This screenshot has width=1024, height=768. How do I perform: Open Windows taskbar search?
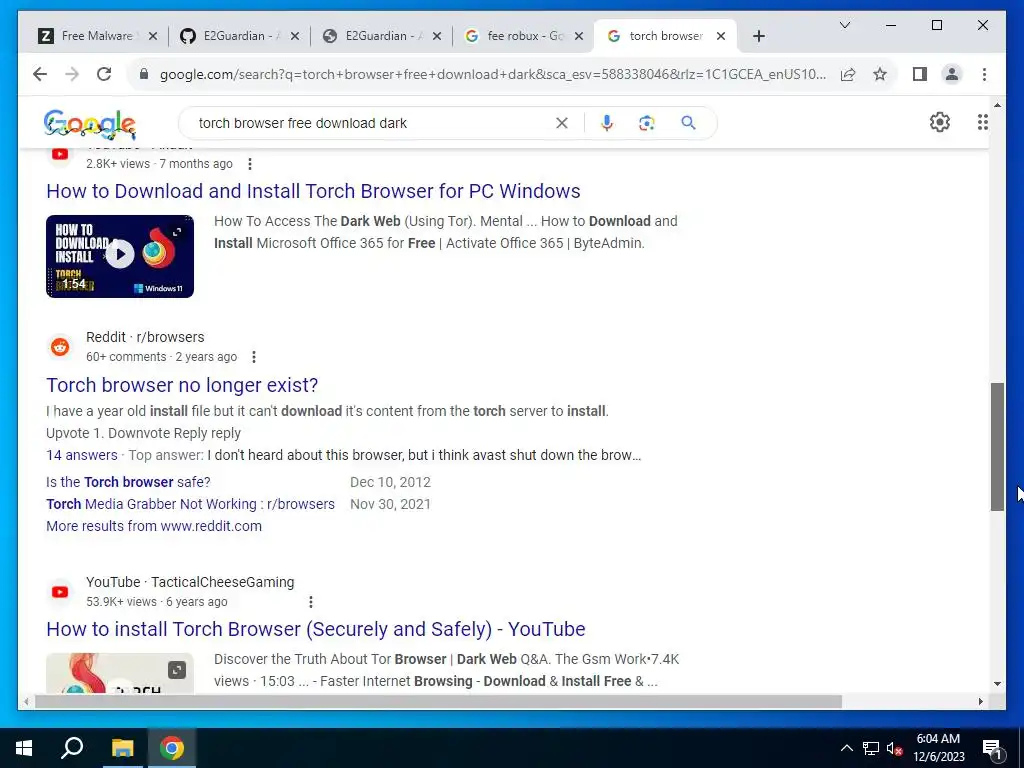pos(72,748)
